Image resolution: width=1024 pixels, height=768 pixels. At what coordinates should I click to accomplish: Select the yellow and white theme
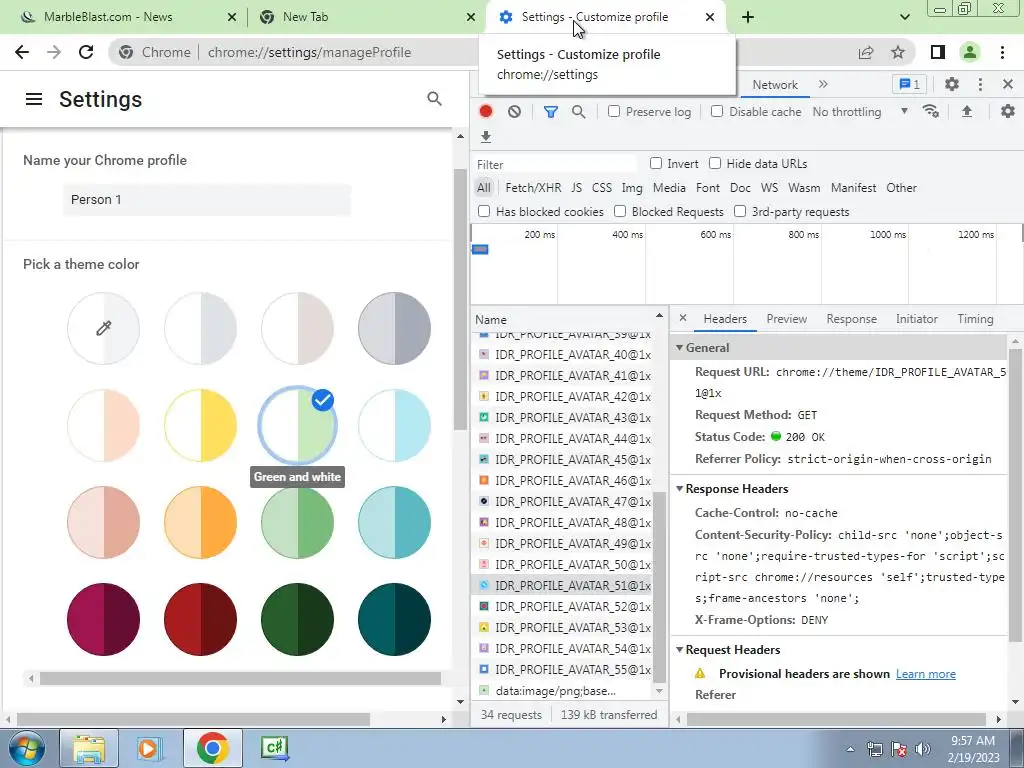click(x=200, y=425)
